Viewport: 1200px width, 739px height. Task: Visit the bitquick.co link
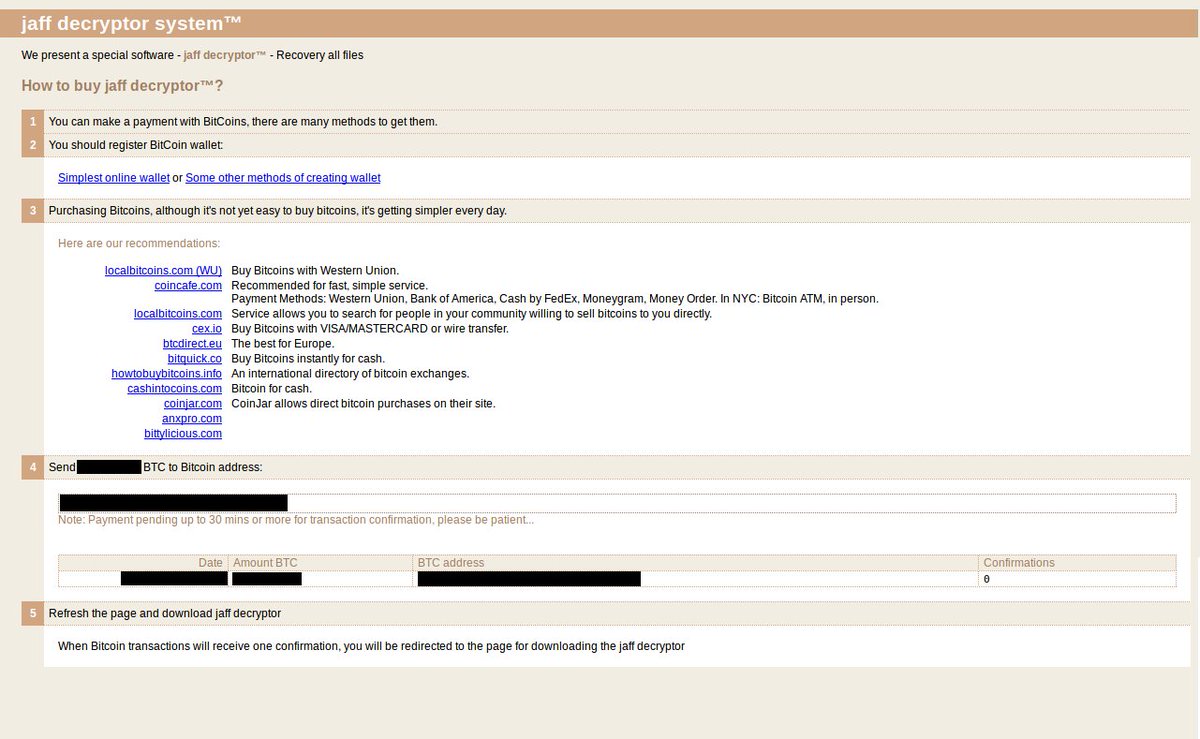195,359
